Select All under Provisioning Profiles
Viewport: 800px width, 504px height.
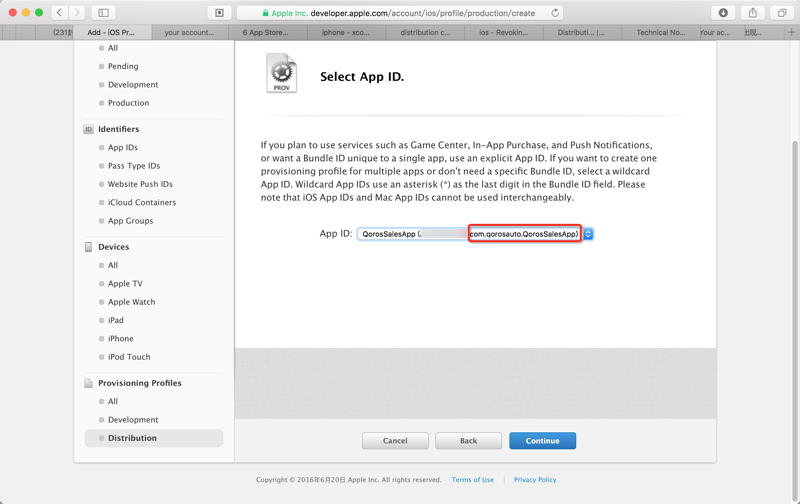click(x=113, y=401)
